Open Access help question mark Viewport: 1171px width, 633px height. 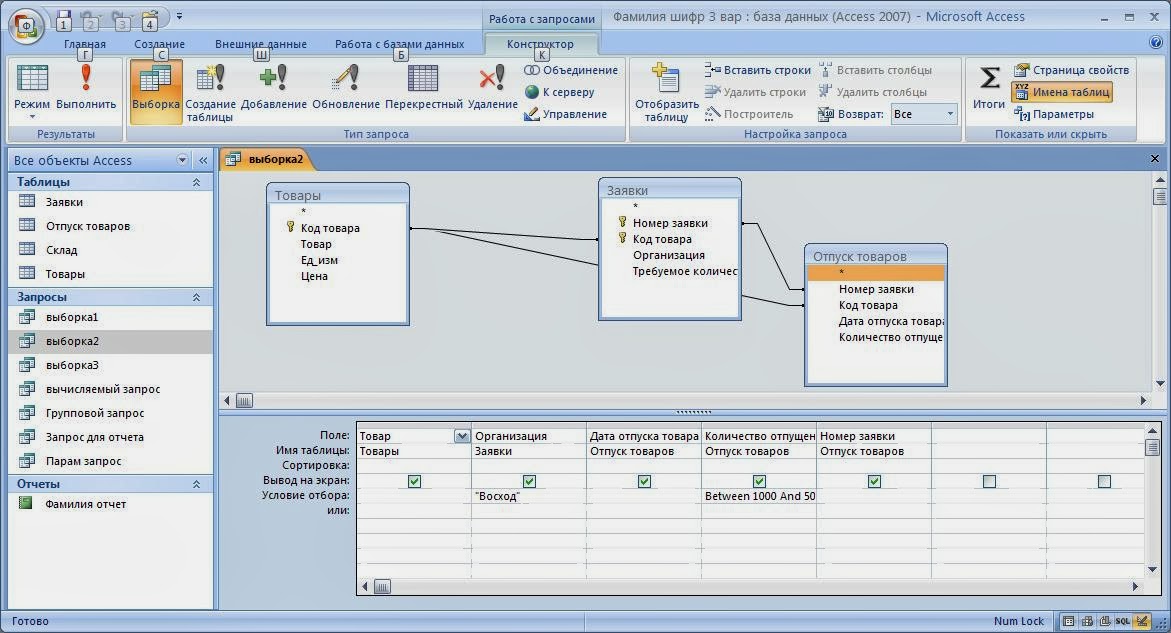click(1156, 43)
